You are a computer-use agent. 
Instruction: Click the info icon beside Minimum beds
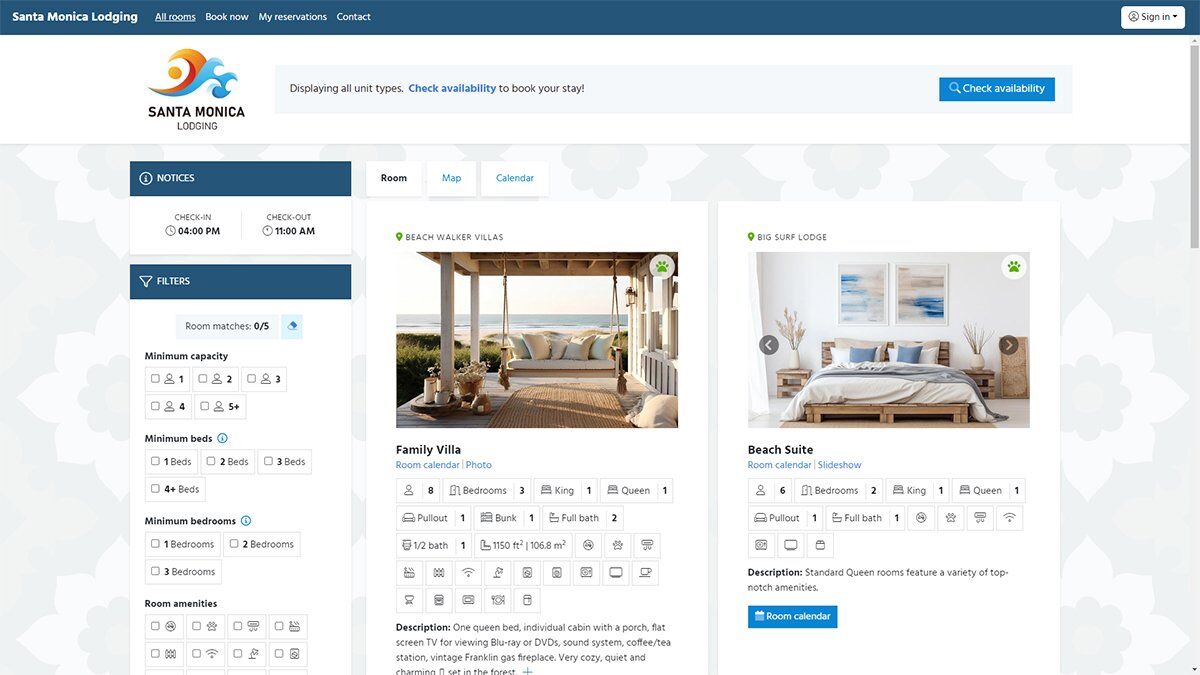[222, 438]
